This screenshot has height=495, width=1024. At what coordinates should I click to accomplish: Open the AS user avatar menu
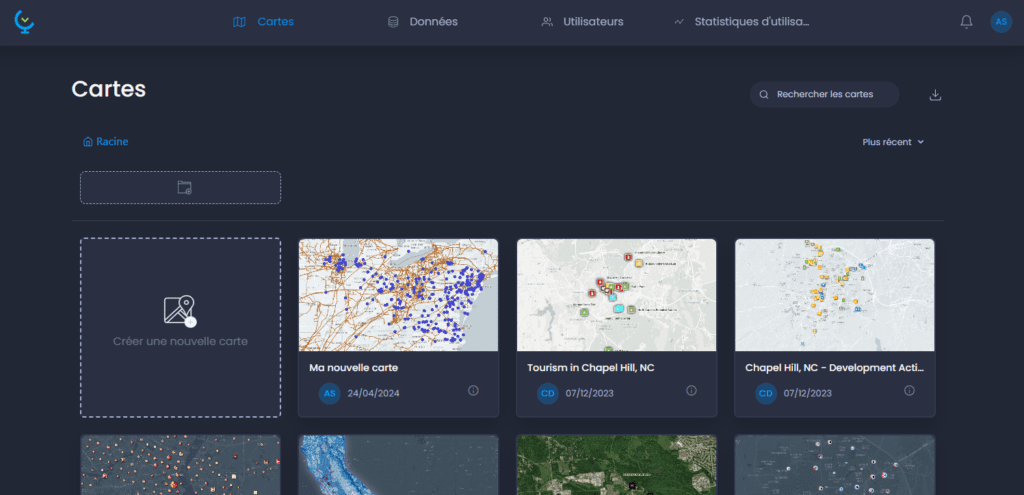[1001, 22]
